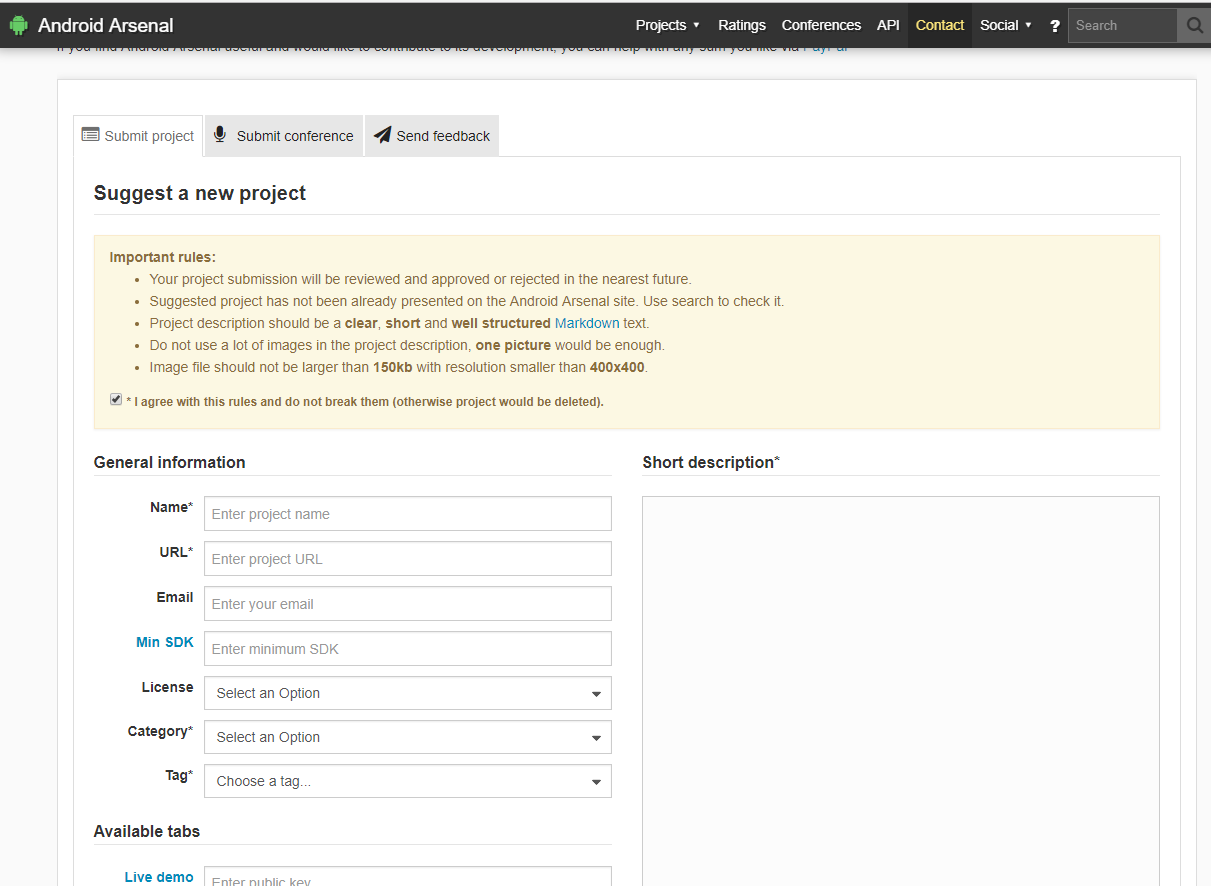1211x886 pixels.
Task: Click the question mark help icon
Action: (1054, 26)
